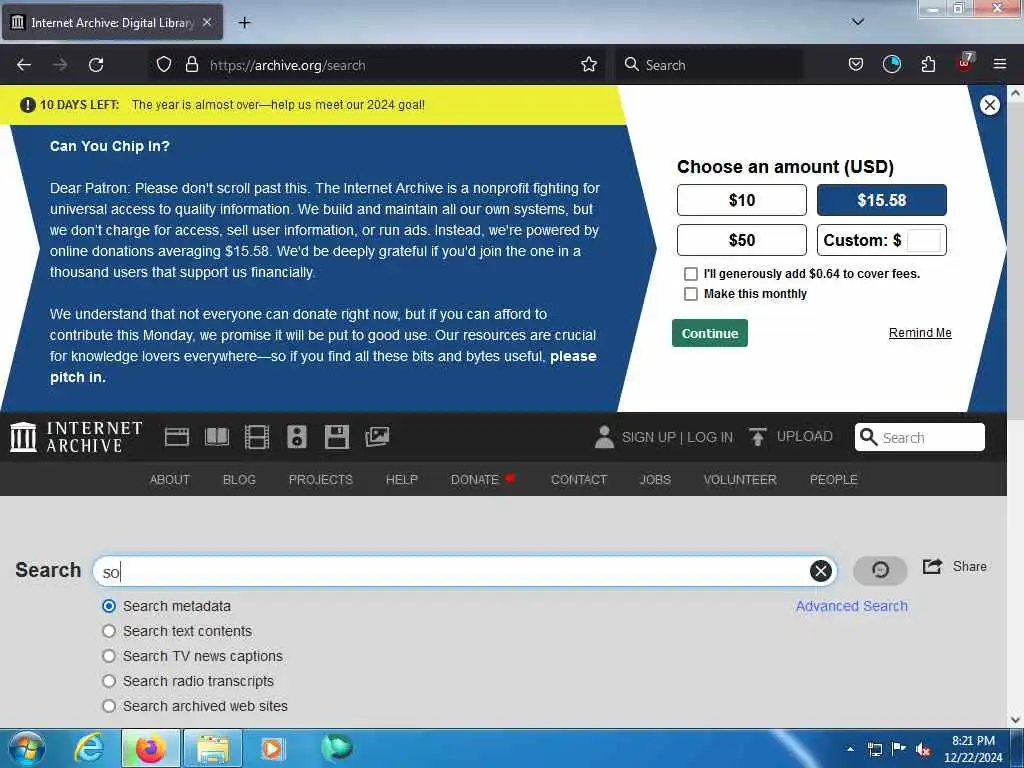The image size is (1024, 768).
Task: Open Internet Explorer from taskbar
Action: point(89,748)
